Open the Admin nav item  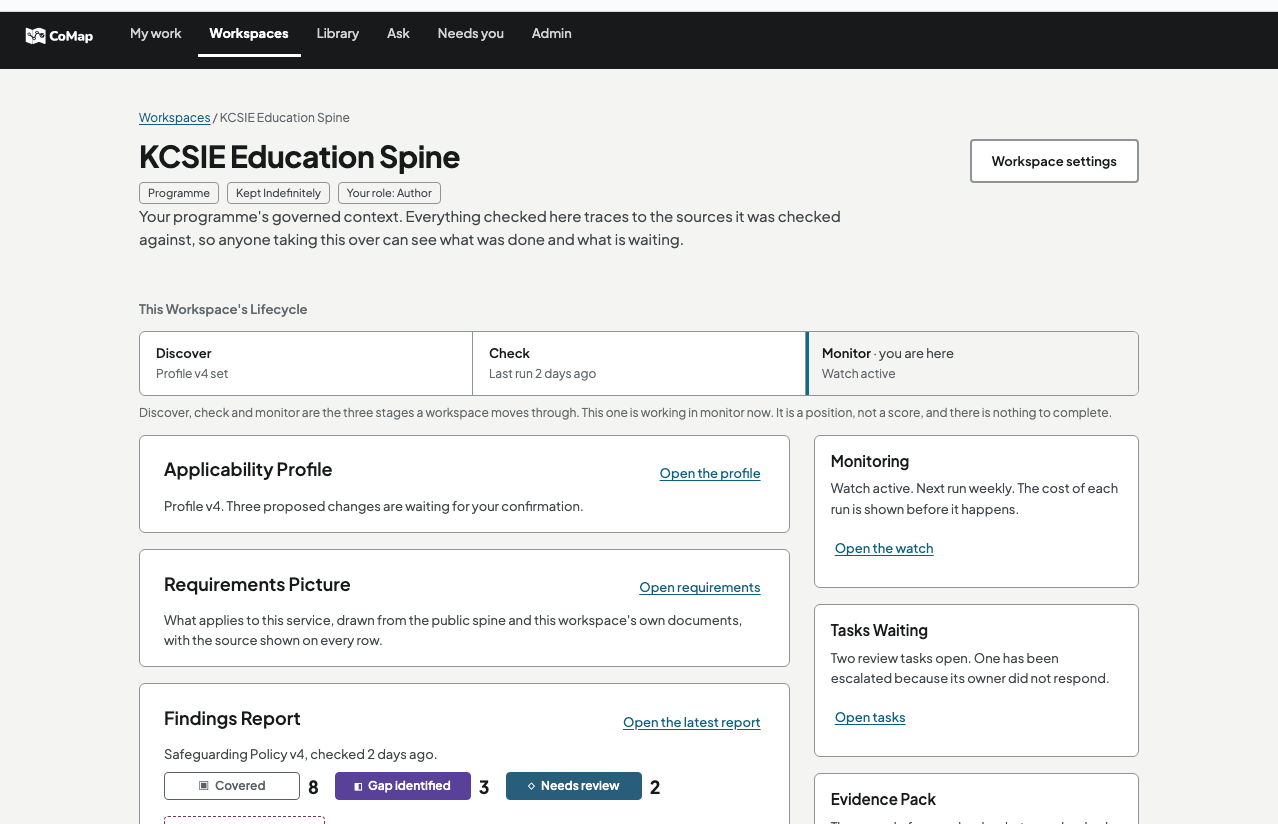coord(552,34)
